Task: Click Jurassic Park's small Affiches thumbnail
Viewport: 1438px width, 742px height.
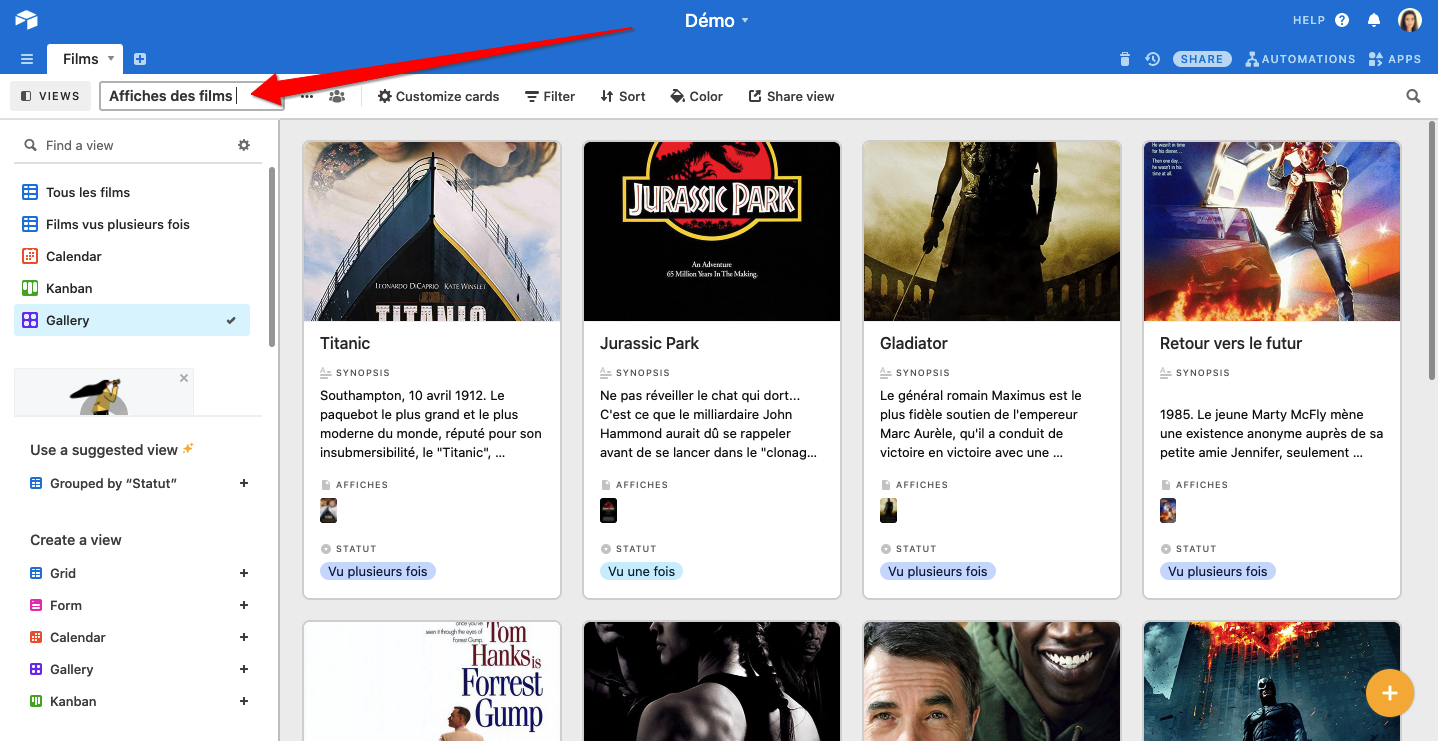Action: [x=608, y=510]
